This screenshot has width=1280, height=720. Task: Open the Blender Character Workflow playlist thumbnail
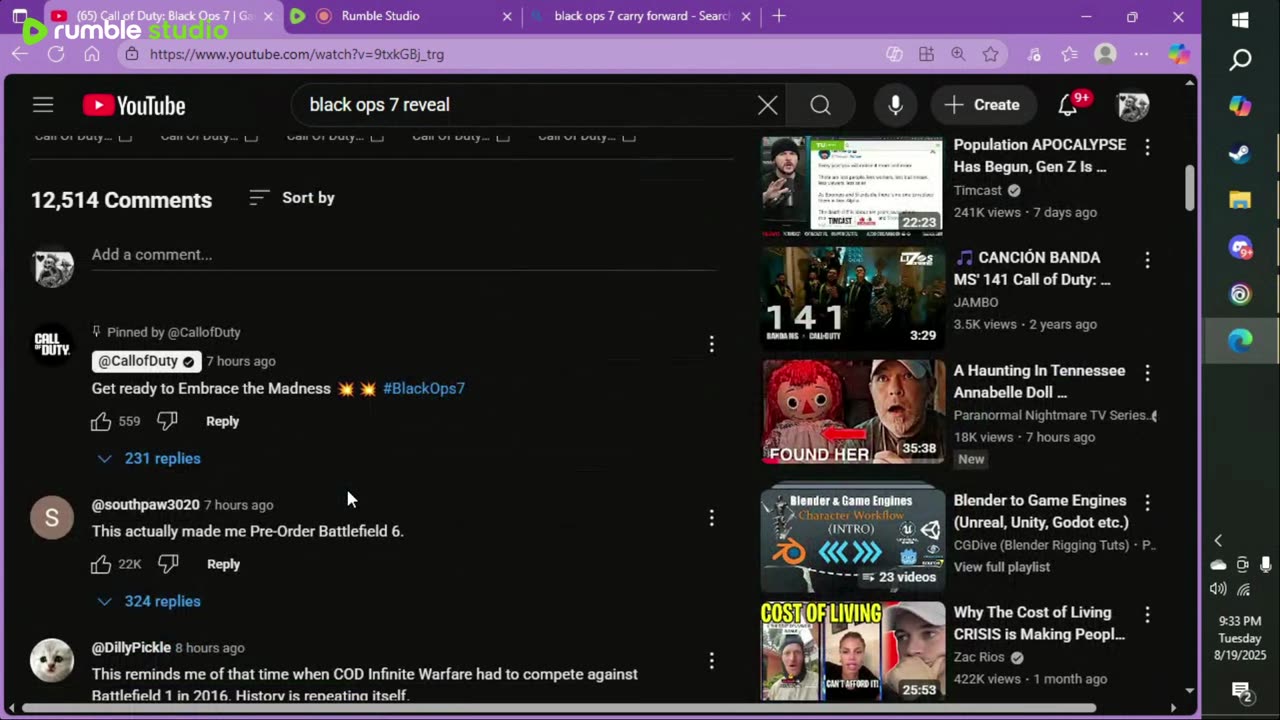point(853,540)
